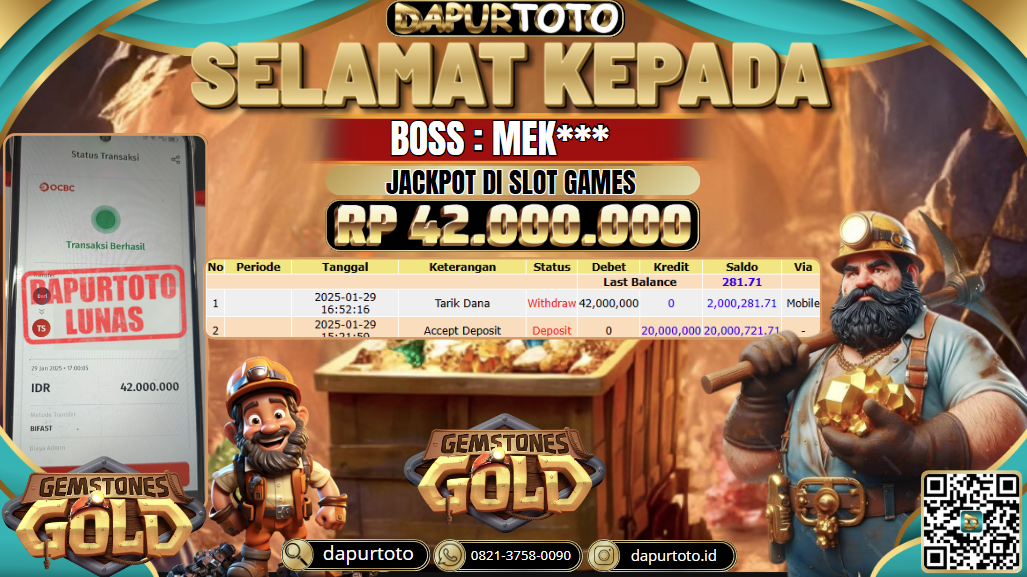
Task: Click the QR code in the corner
Action: 972,521
